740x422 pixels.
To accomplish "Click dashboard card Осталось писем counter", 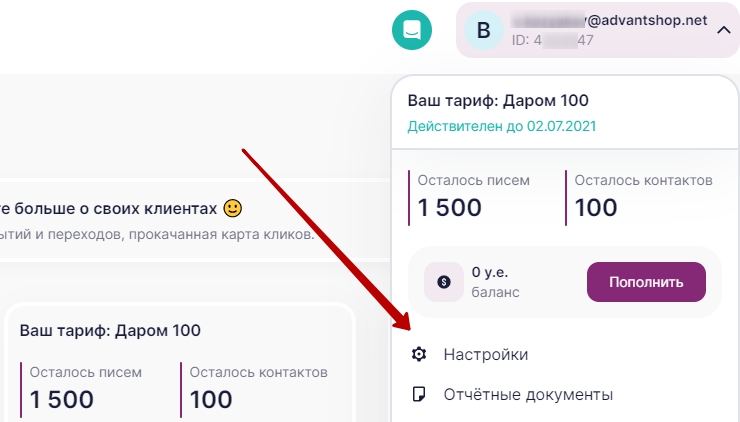I will 86,388.
